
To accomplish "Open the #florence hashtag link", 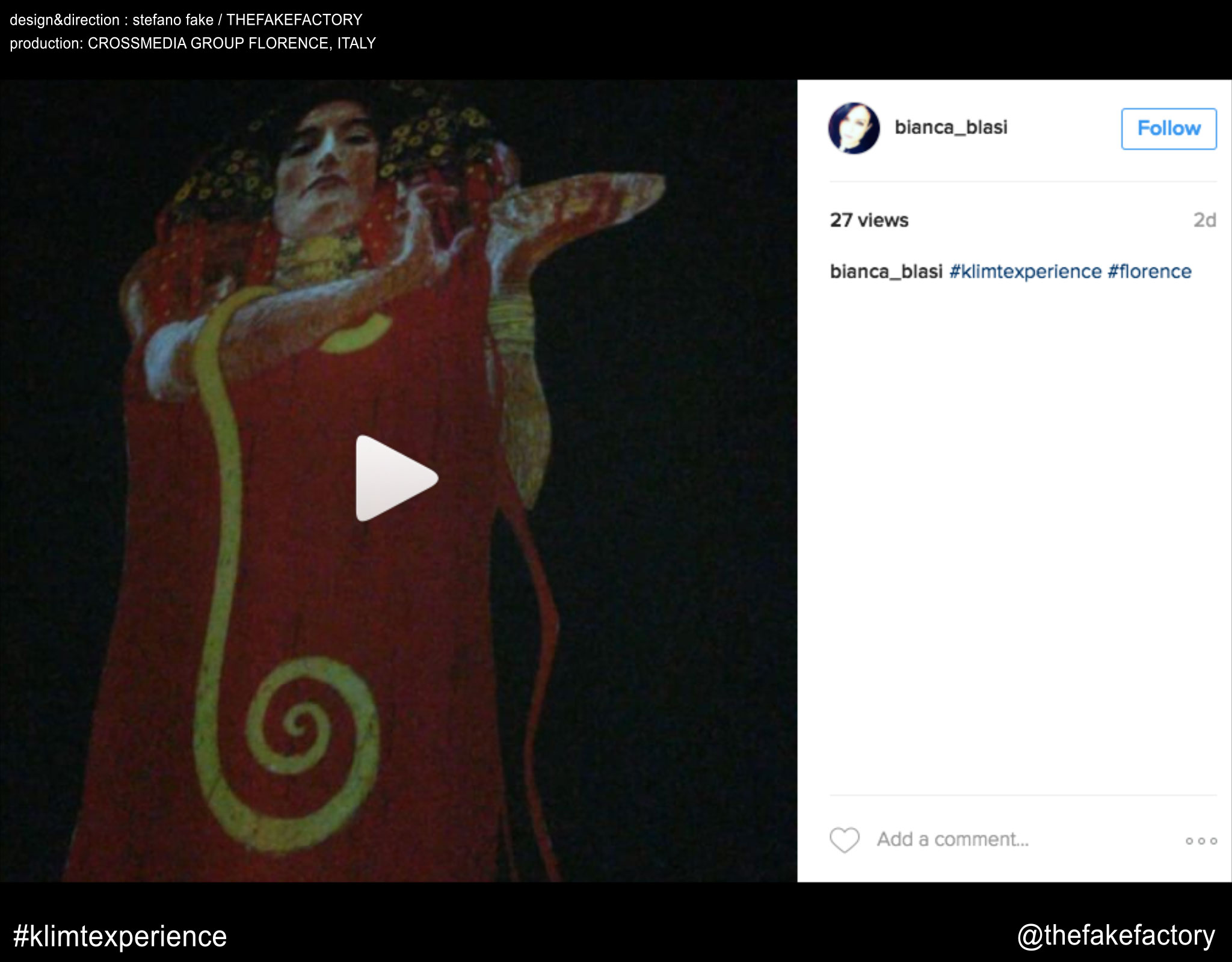I will coord(1149,272).
